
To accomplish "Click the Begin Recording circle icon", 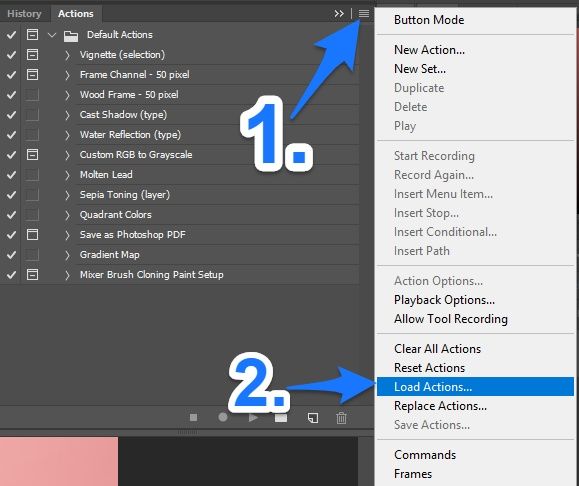I will (223, 417).
